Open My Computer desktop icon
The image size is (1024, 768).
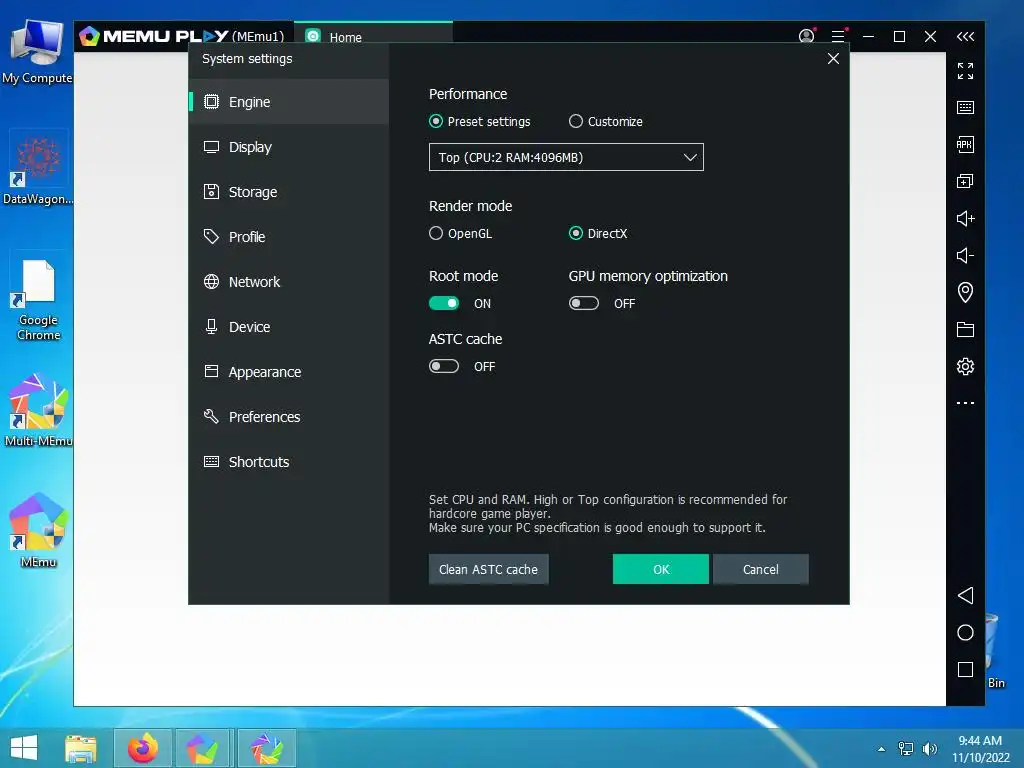point(37,52)
